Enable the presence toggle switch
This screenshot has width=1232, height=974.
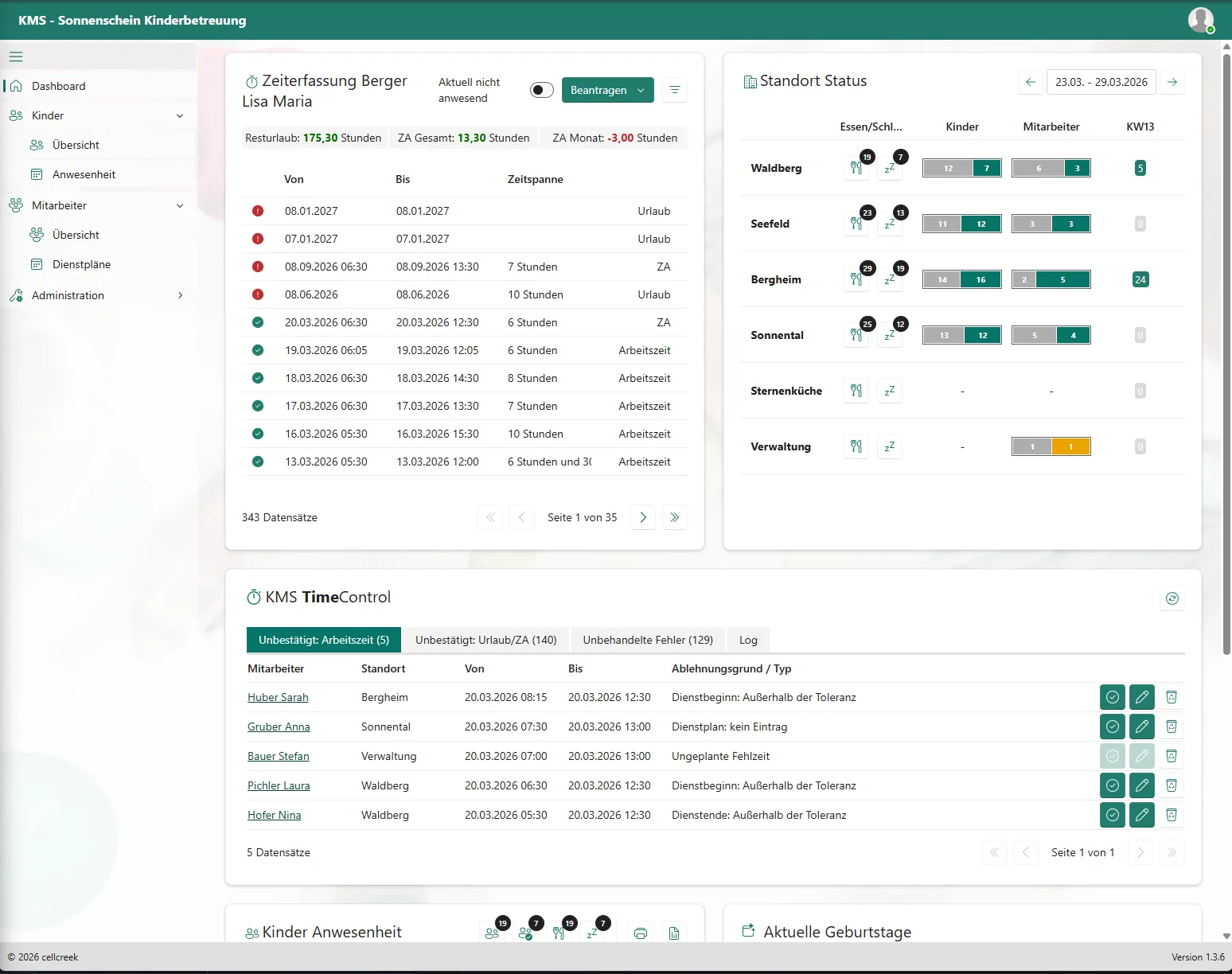pyautogui.click(x=542, y=90)
